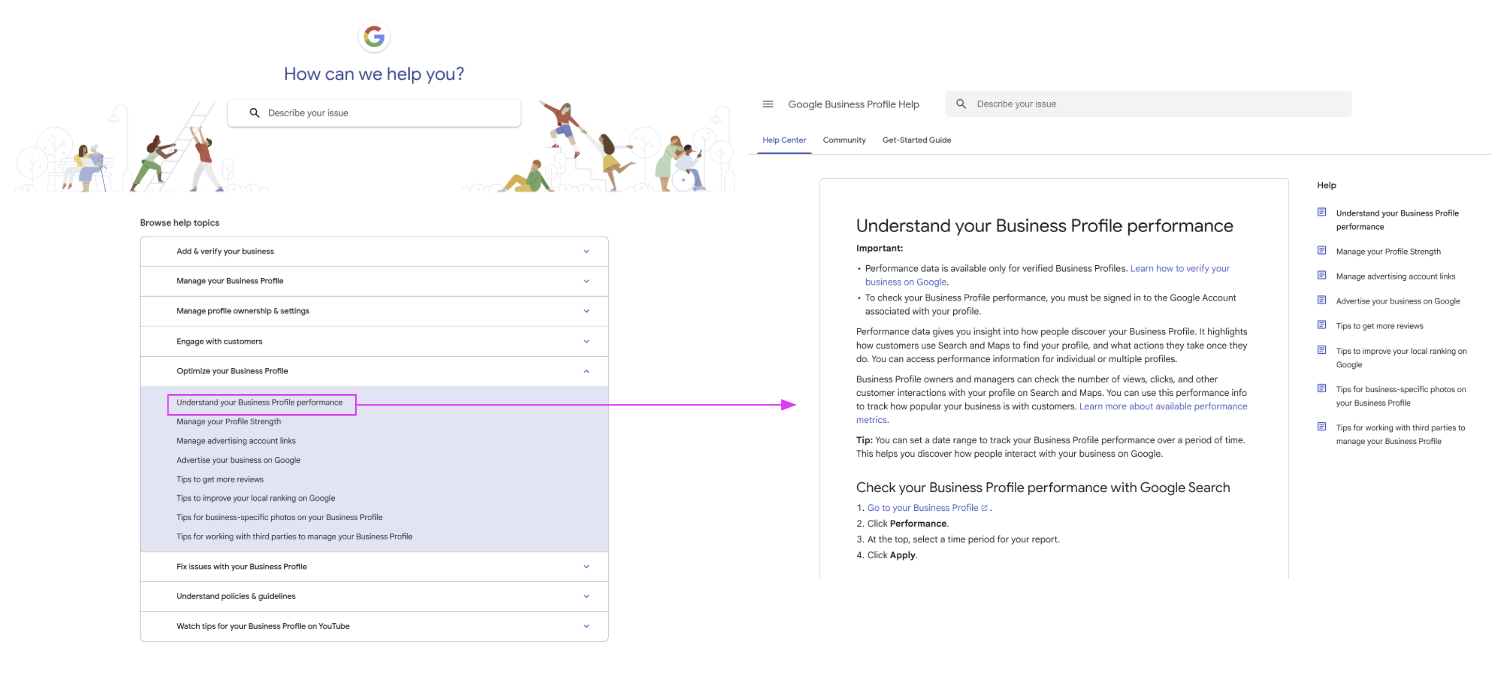This screenshot has width=1506, height=674.
Task: Open the hamburger menu beside Google Business Profile Help
Action: click(x=768, y=104)
